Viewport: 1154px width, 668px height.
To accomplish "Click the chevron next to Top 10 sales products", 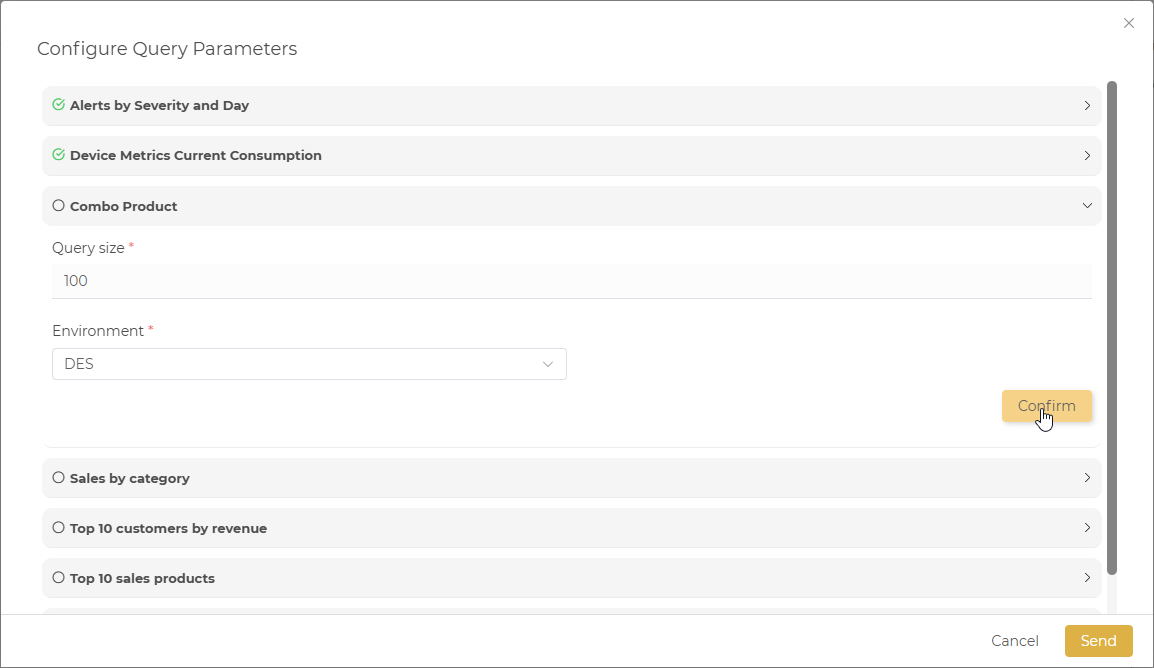I will coord(1087,578).
